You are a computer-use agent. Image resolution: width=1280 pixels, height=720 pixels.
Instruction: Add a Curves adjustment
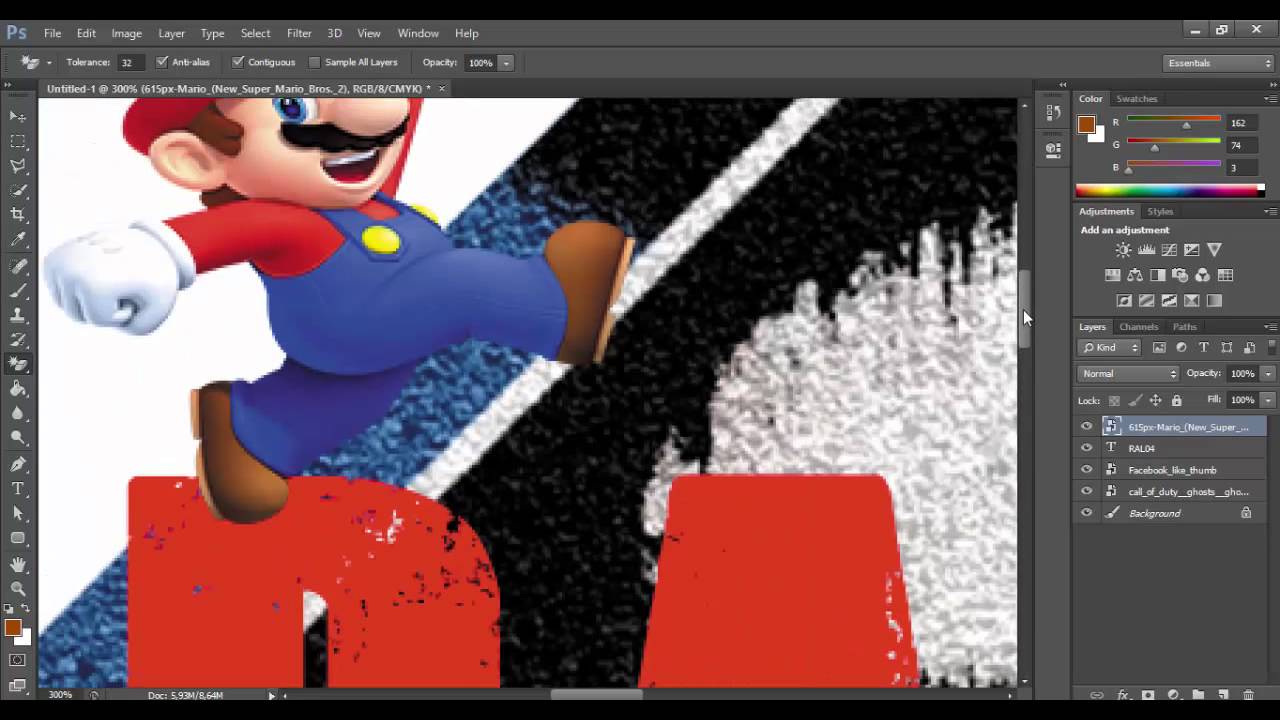tap(1169, 250)
